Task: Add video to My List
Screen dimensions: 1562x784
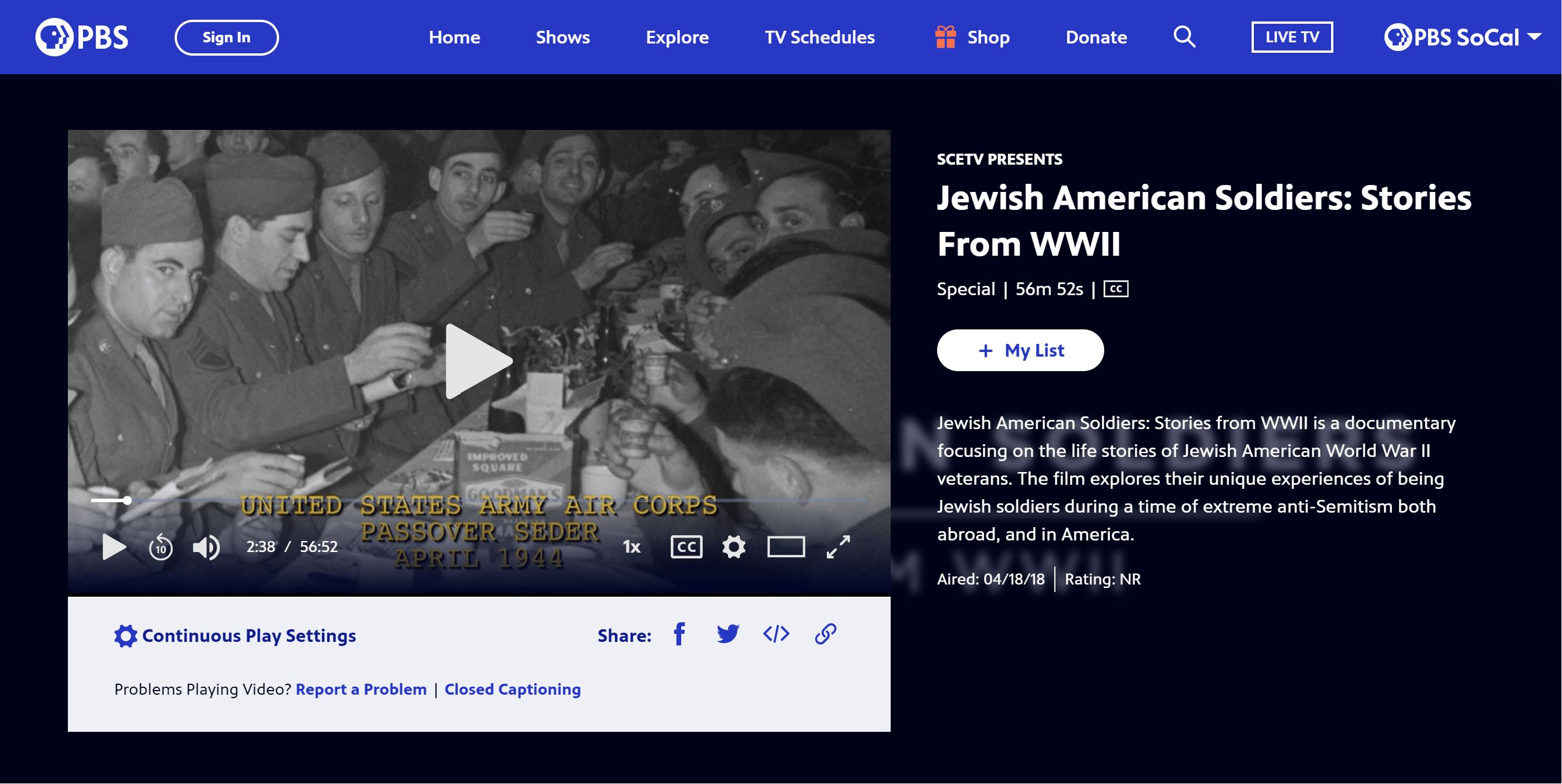Action: pyautogui.click(x=1020, y=351)
